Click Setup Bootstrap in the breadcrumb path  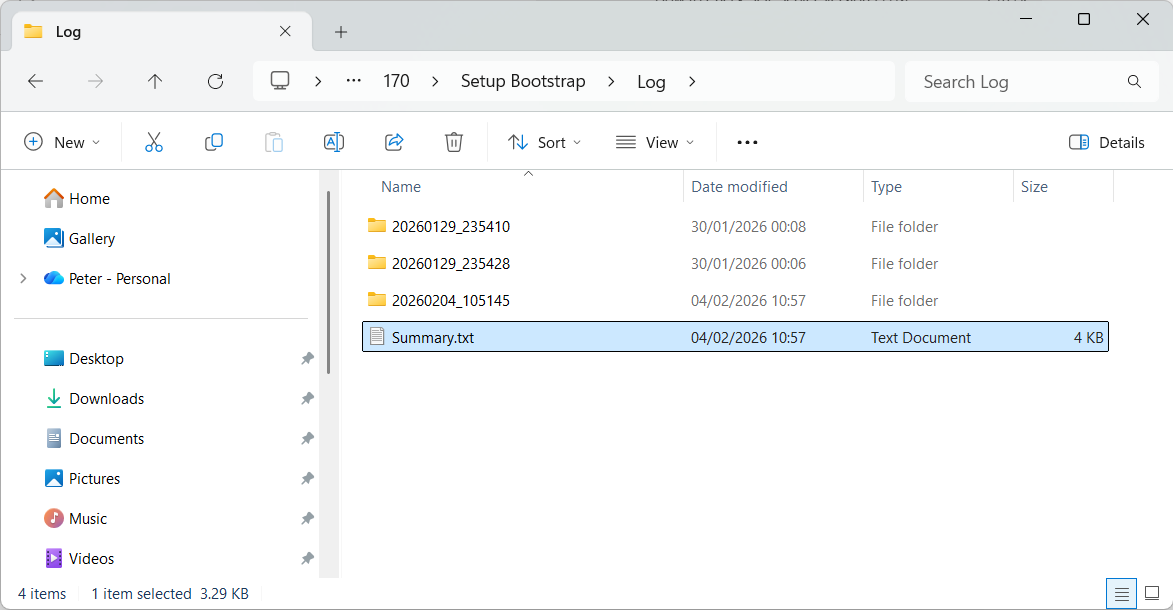click(523, 82)
